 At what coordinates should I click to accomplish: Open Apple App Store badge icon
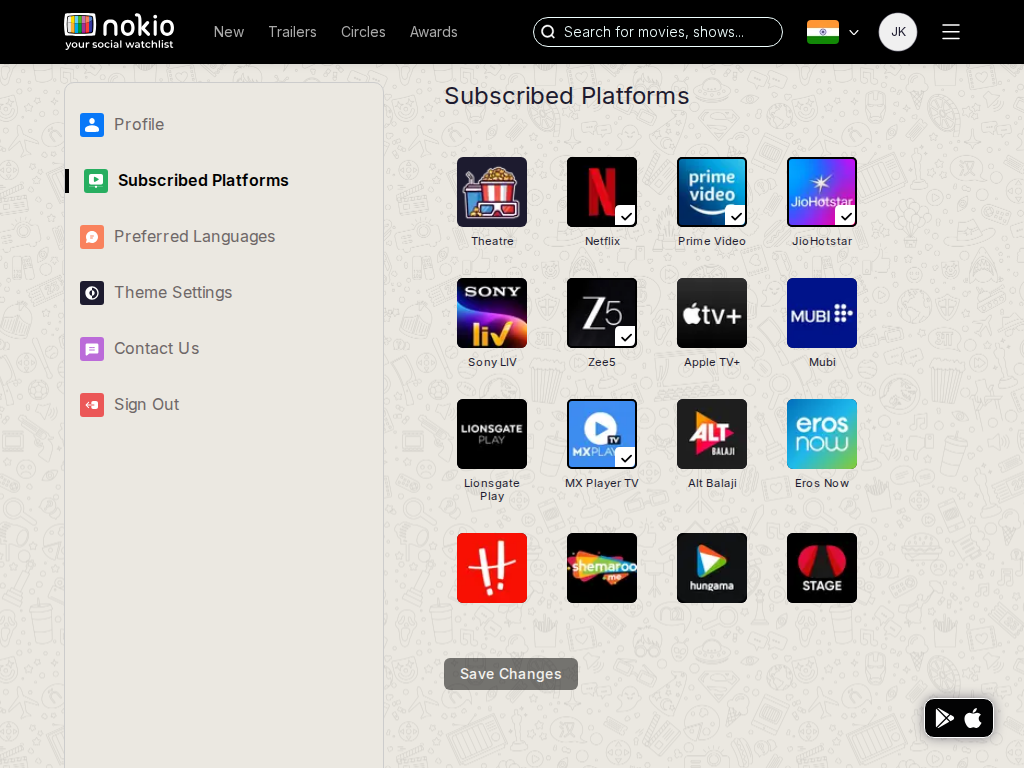973,718
